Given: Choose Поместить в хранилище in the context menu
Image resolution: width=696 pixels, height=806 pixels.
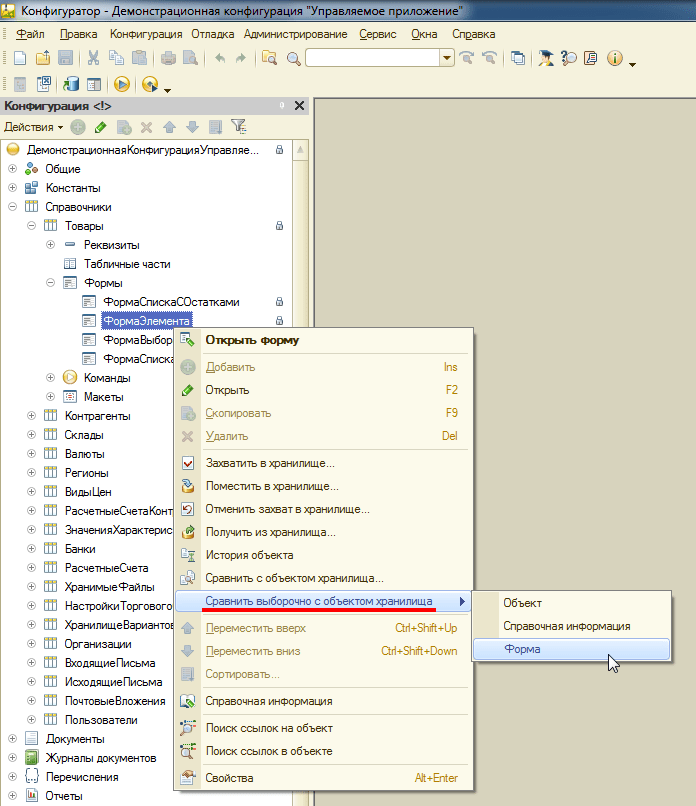Looking at the screenshot, I should [x=323, y=486].
